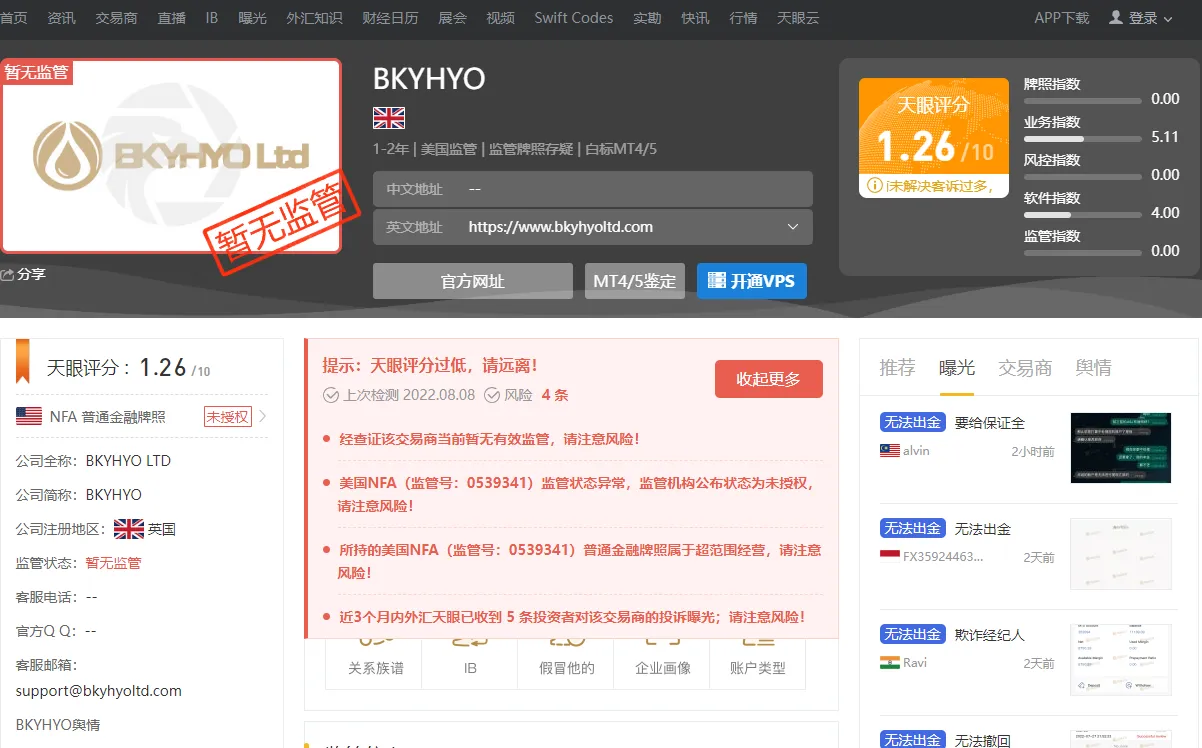
Task: Open 视频 in top navigation
Action: pyautogui.click(x=500, y=18)
